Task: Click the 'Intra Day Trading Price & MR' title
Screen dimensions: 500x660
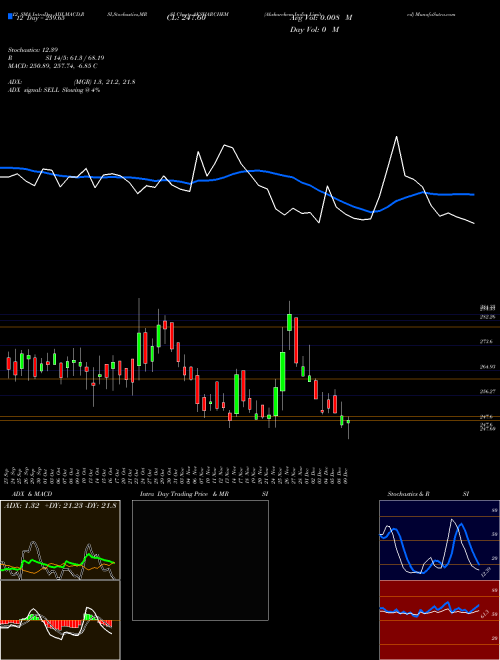Action: click(185, 494)
